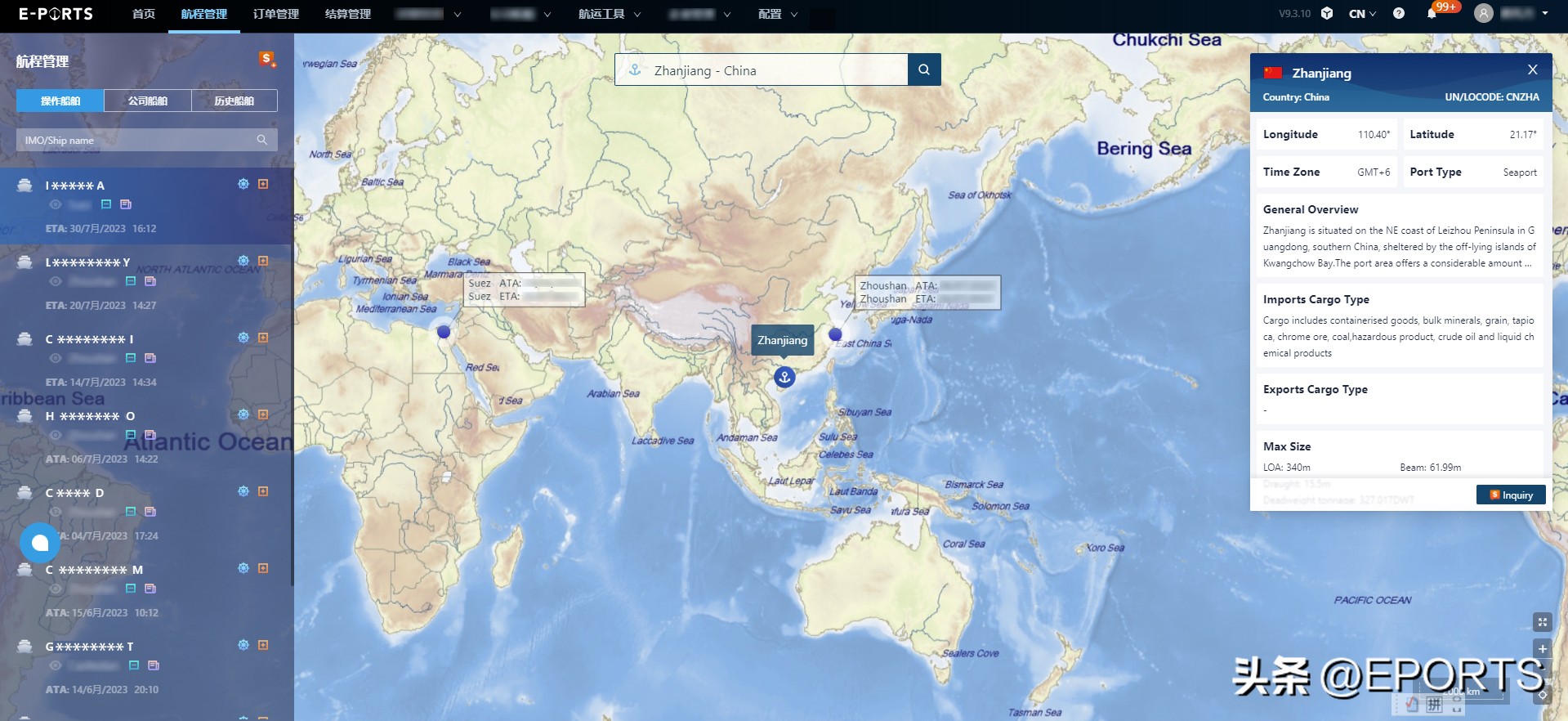Click the orange plus-square icon for C ********* M
This screenshot has height=721, width=1568.
click(263, 568)
